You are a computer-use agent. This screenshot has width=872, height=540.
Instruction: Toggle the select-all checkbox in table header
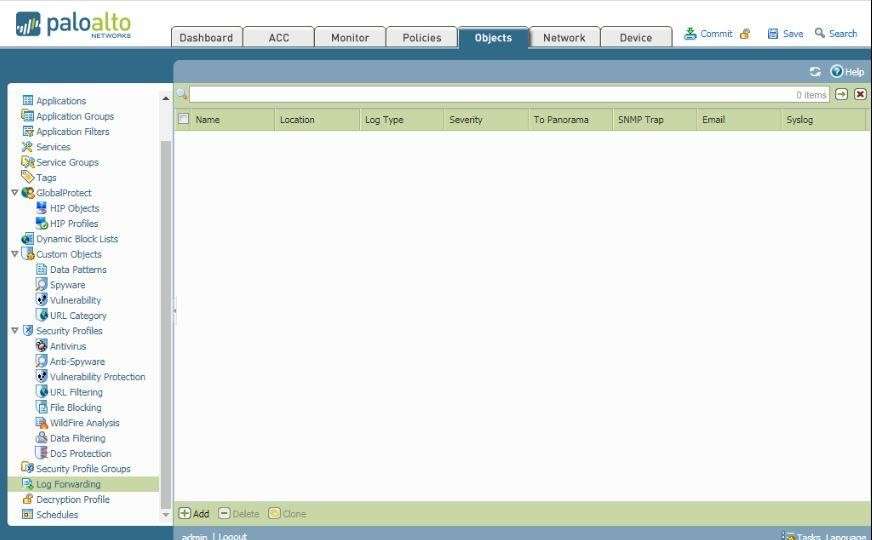(183, 119)
